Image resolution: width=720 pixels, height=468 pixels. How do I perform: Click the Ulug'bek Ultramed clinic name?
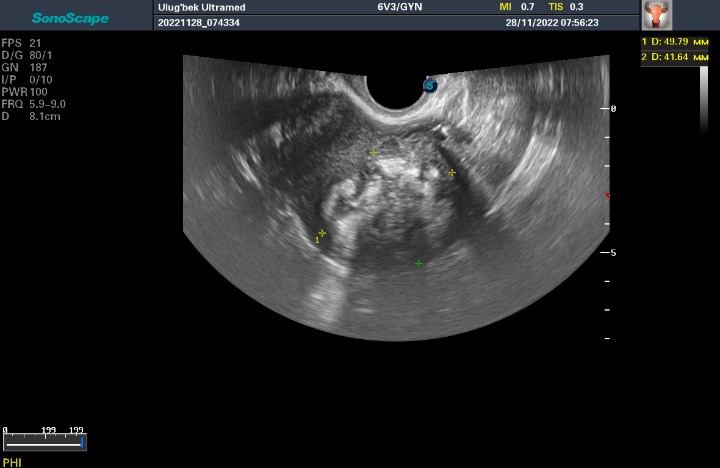pos(200,7)
